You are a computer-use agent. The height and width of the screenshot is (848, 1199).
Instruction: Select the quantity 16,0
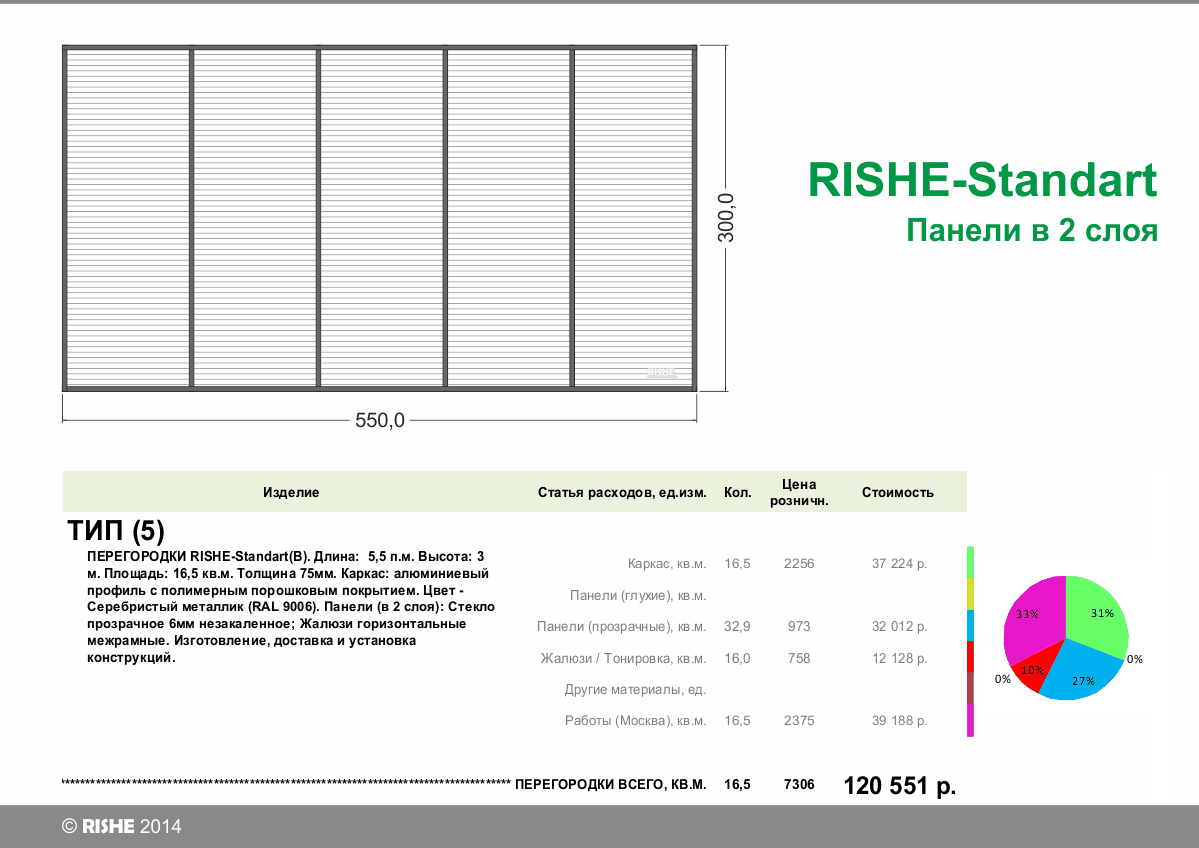point(737,658)
